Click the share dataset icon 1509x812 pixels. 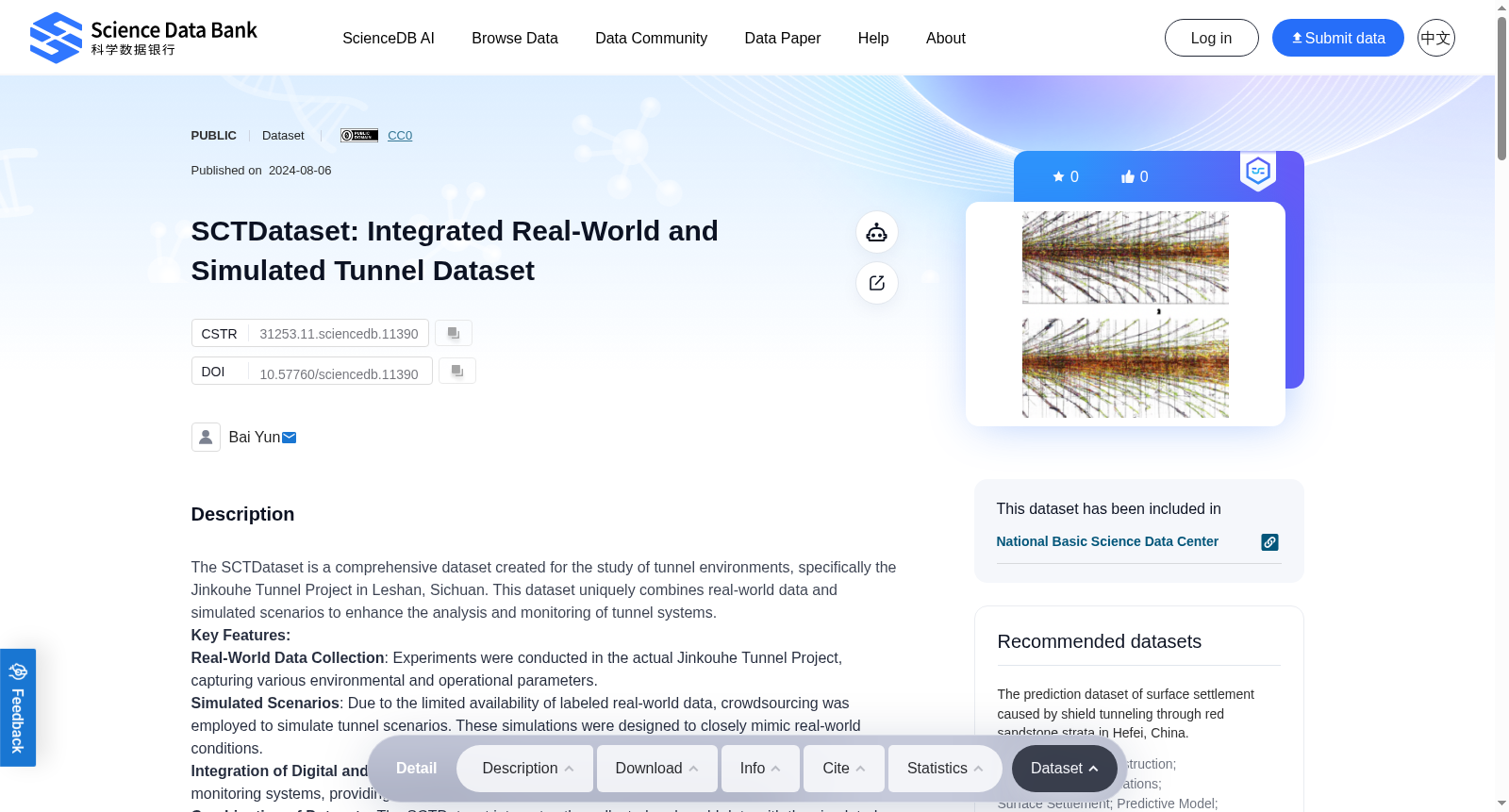pos(877,283)
